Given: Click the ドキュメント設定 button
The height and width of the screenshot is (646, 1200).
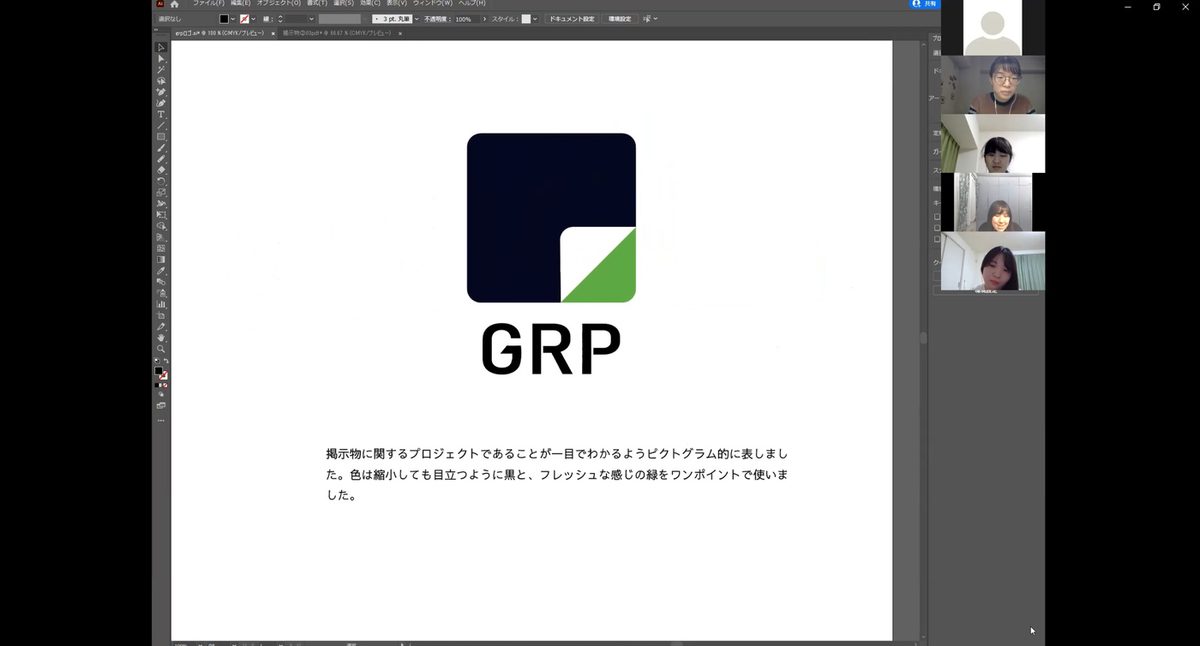Looking at the screenshot, I should tap(571, 19).
